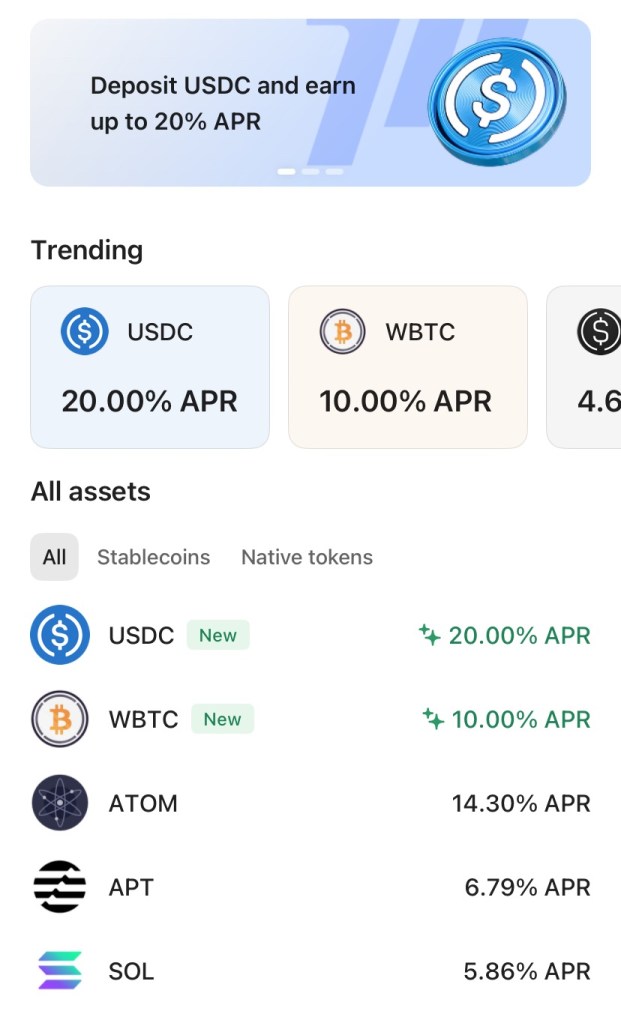Enable the Native tokens filter
Viewport: 621px width, 1023px height.
coord(306,557)
